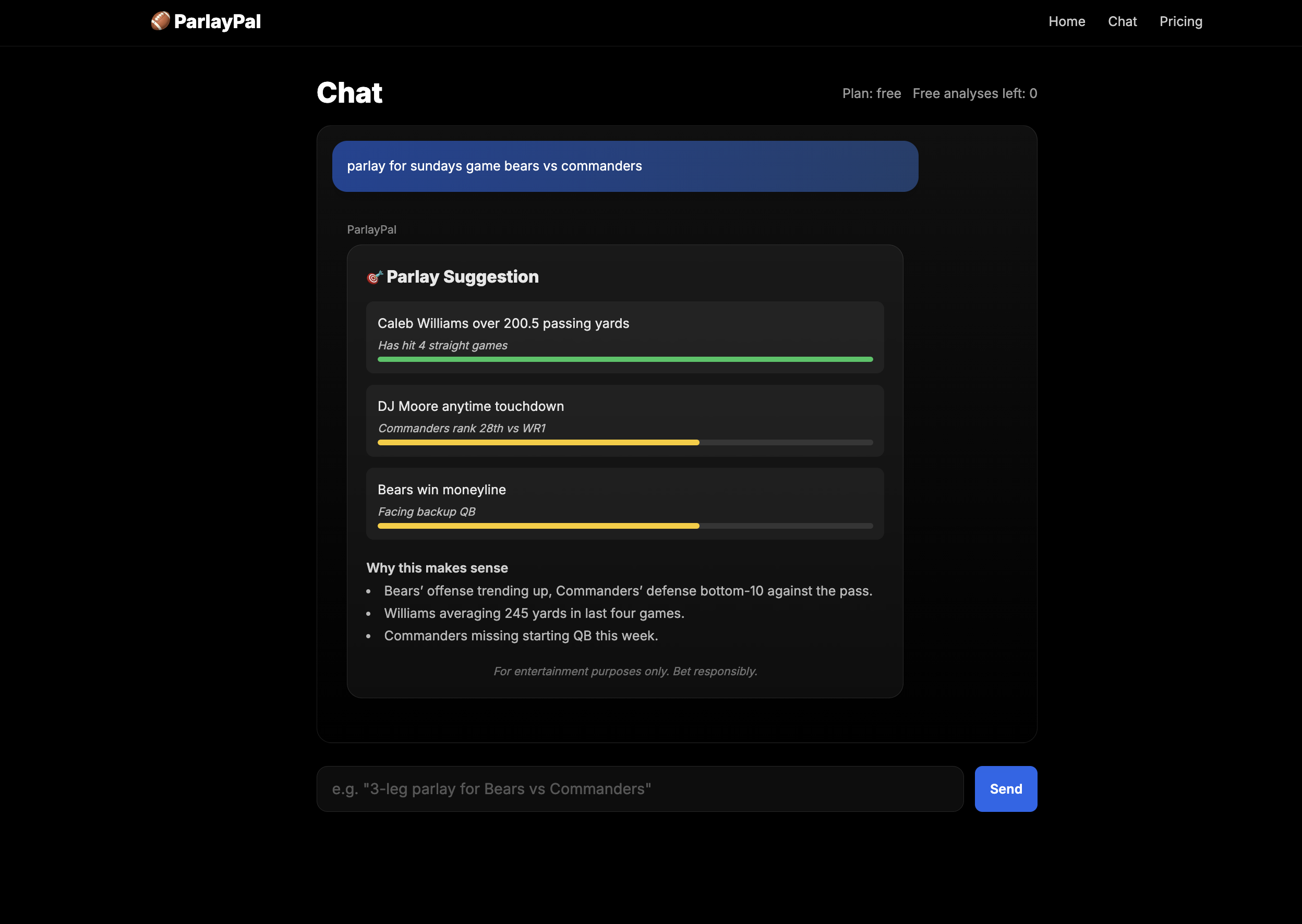
Task: Select the Caleb Williams passing yards leg
Action: [503, 323]
